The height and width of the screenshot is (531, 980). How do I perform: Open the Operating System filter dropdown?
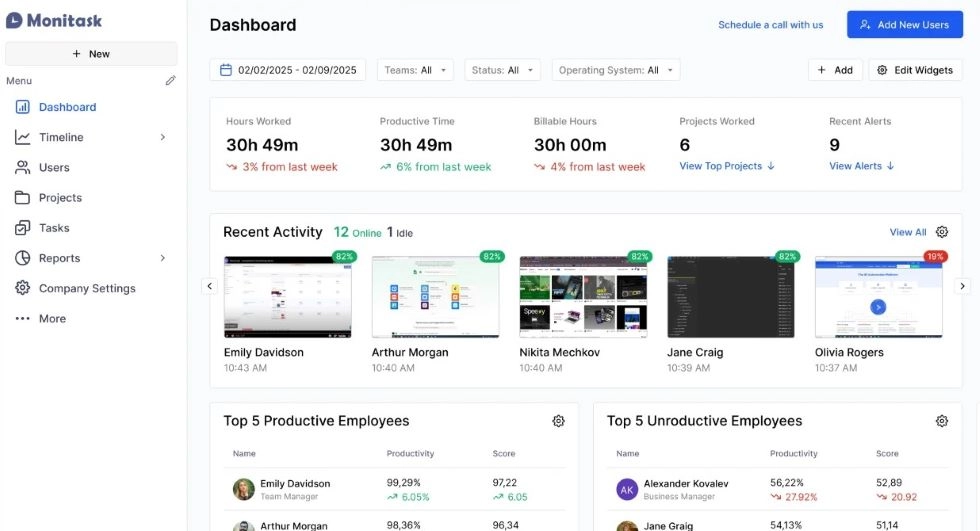pyautogui.click(x=615, y=70)
